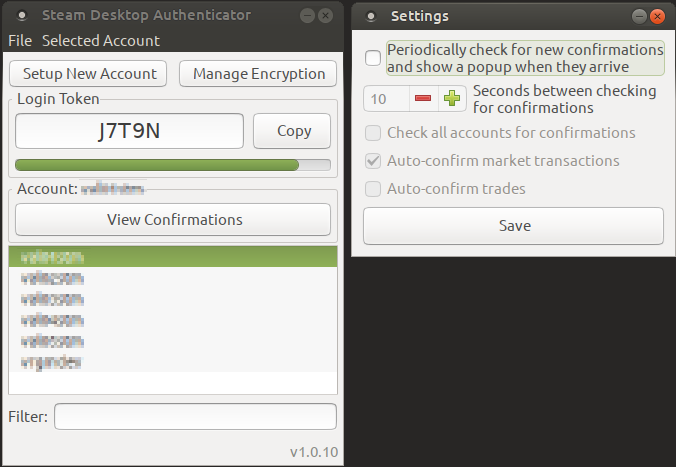
Task: Close the Settings window
Action: 657,17
